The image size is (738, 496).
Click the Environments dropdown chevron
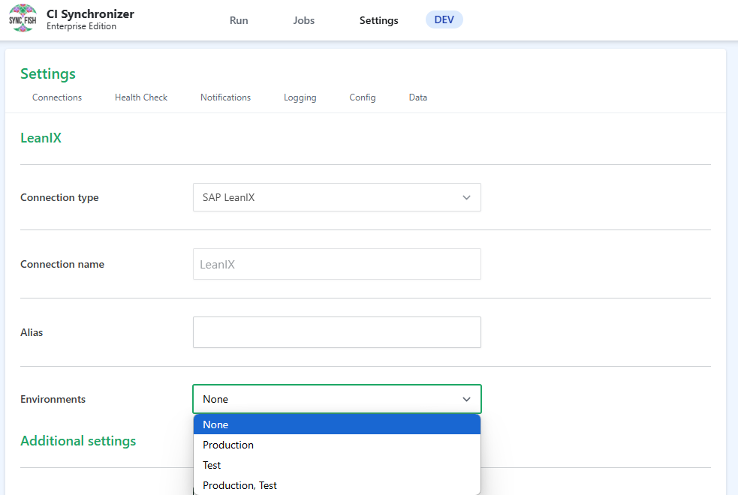466,399
